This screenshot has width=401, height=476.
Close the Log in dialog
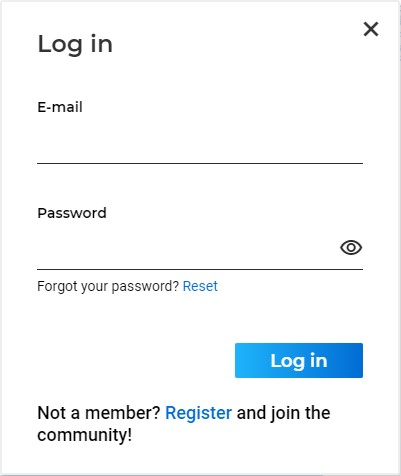point(371,29)
